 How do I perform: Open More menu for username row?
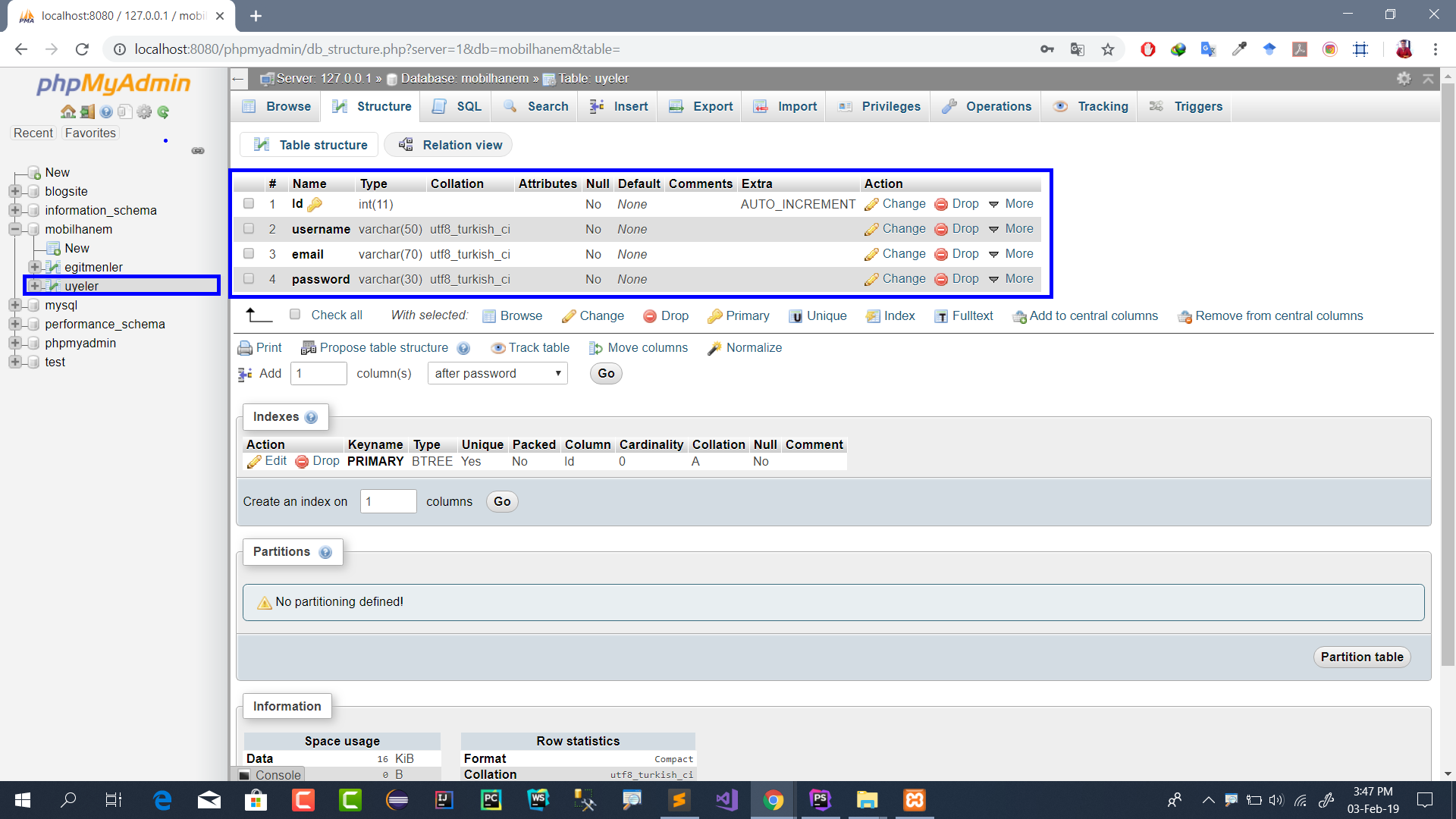[1011, 229]
